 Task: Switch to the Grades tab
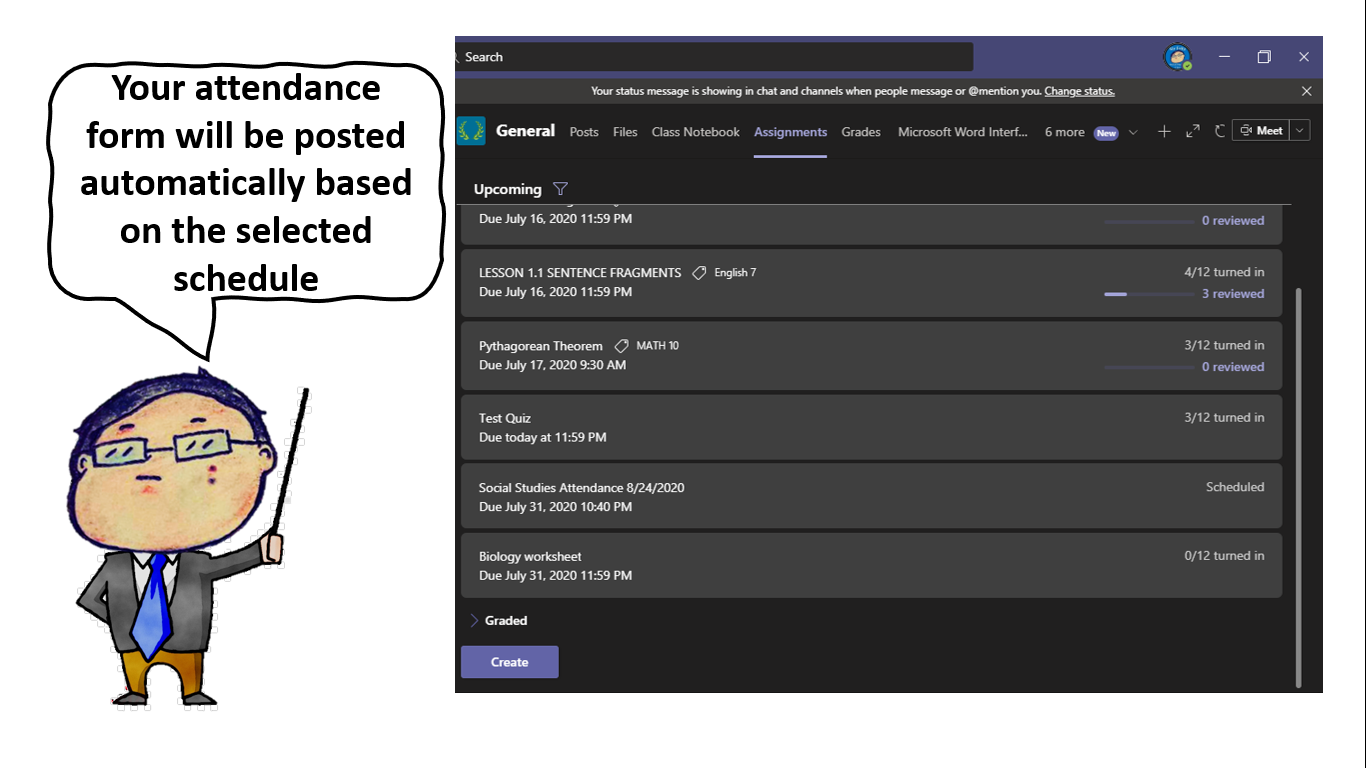click(x=860, y=131)
